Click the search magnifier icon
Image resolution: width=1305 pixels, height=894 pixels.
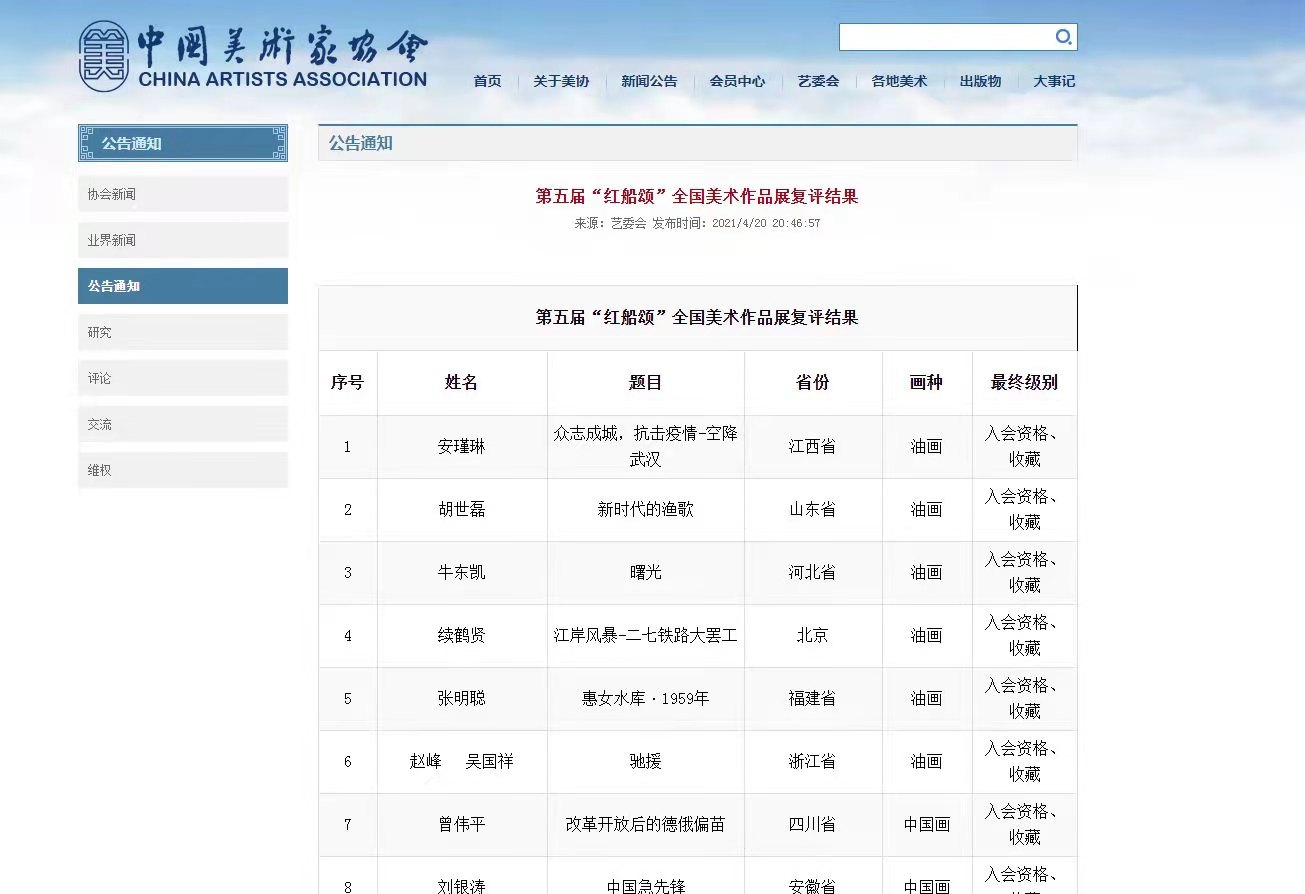pos(1063,38)
